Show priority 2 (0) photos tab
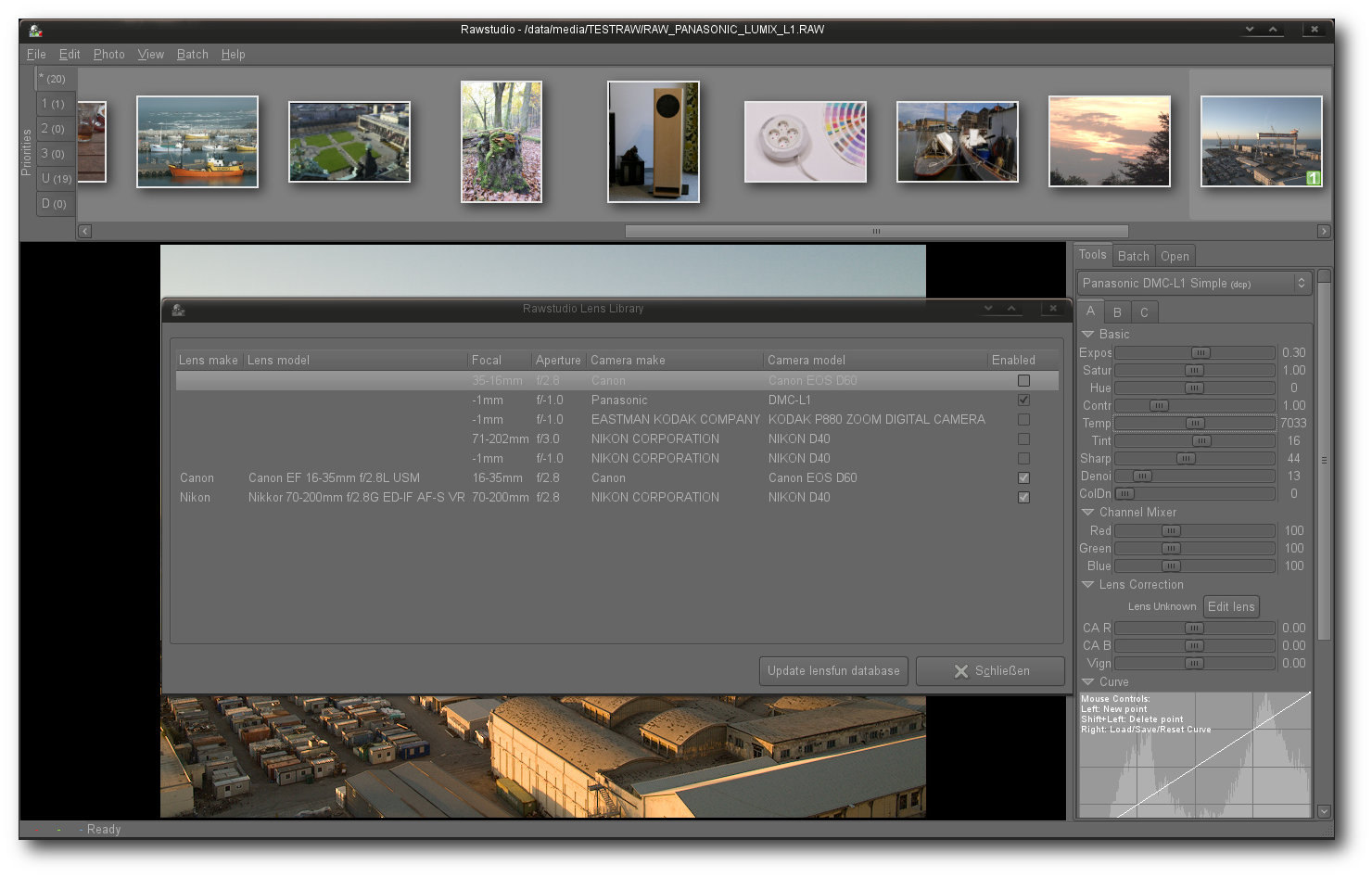The image size is (1372, 877). pyautogui.click(x=56, y=129)
